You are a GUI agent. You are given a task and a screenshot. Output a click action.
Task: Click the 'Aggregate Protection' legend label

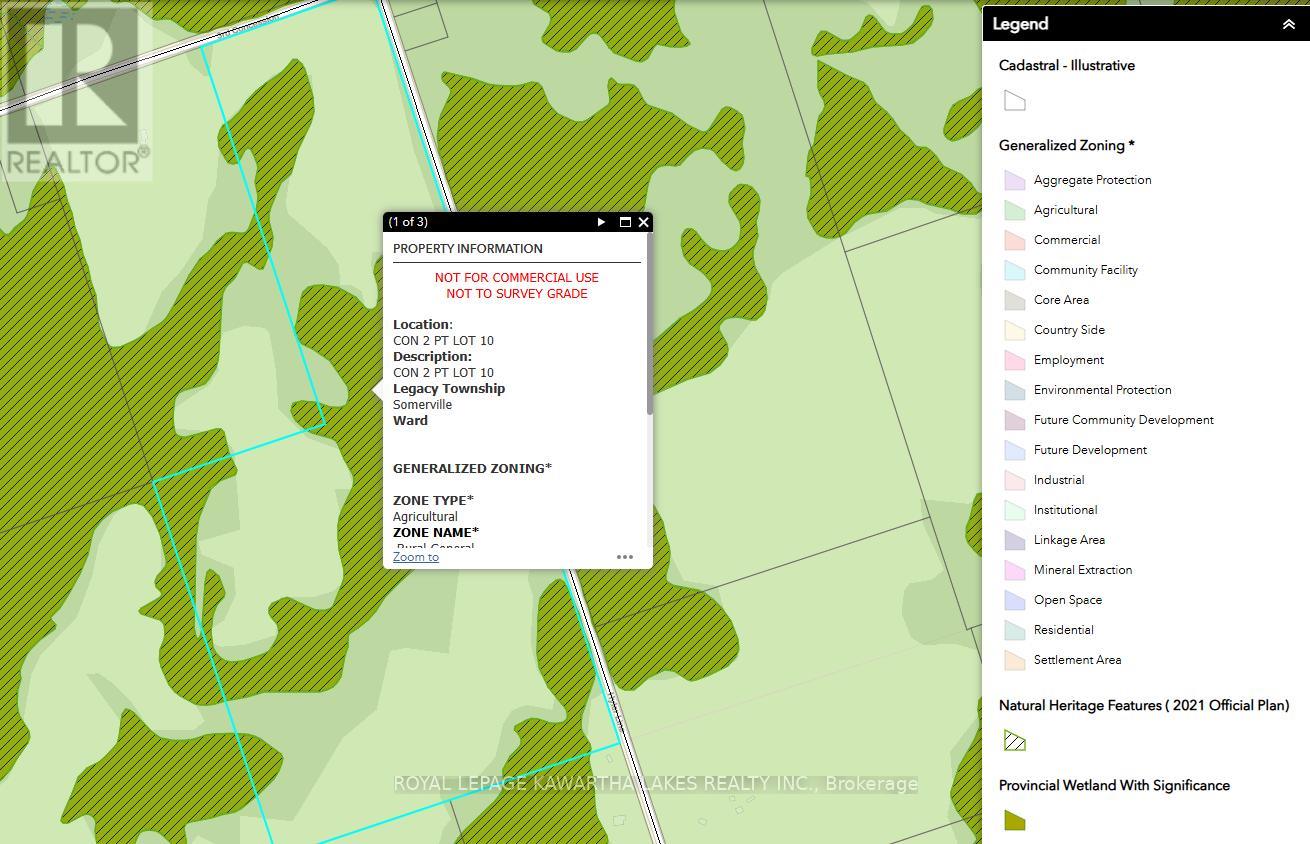[1093, 180]
